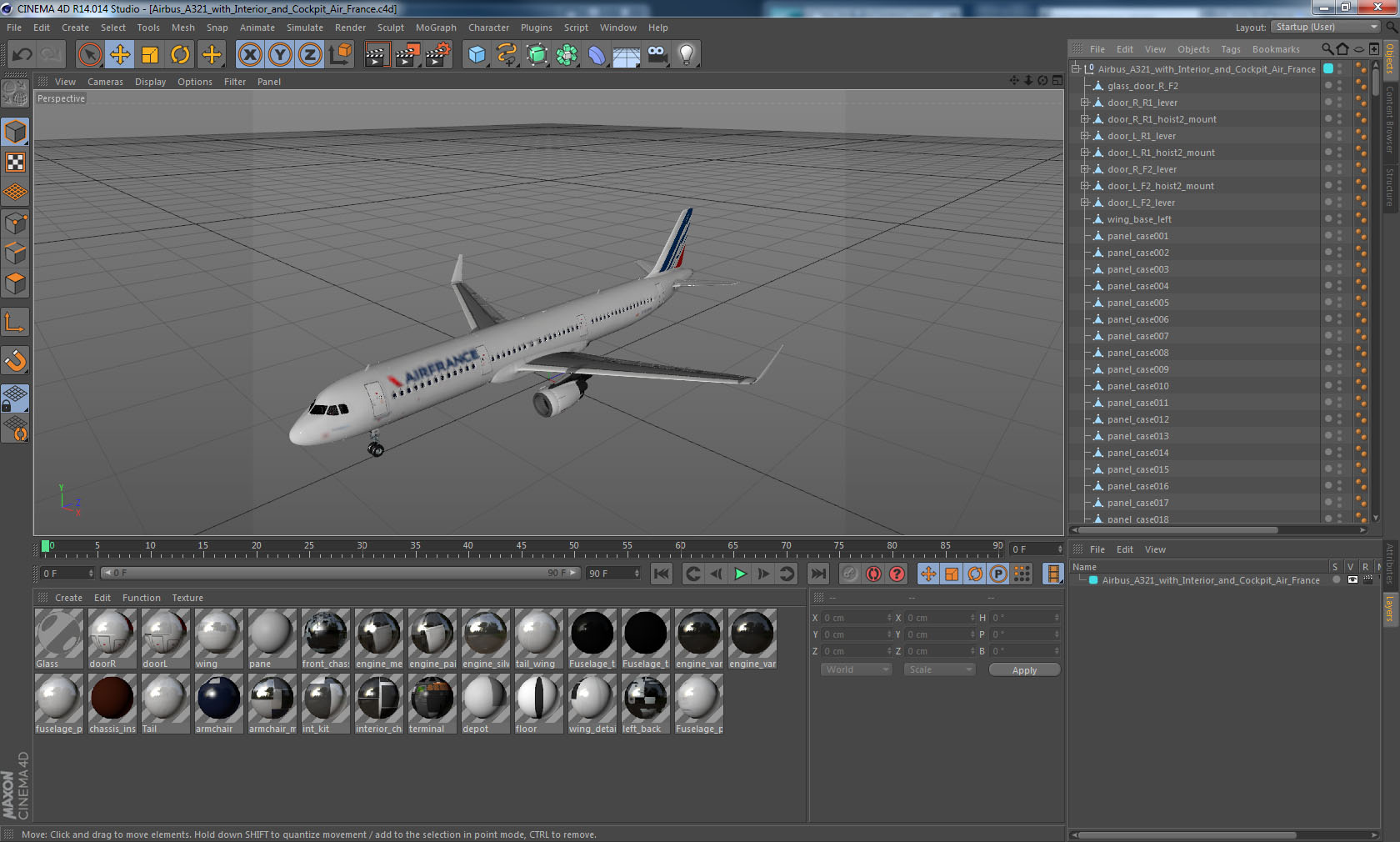The width and height of the screenshot is (1400, 842).
Task: Activate the Rotate tool
Action: (180, 55)
